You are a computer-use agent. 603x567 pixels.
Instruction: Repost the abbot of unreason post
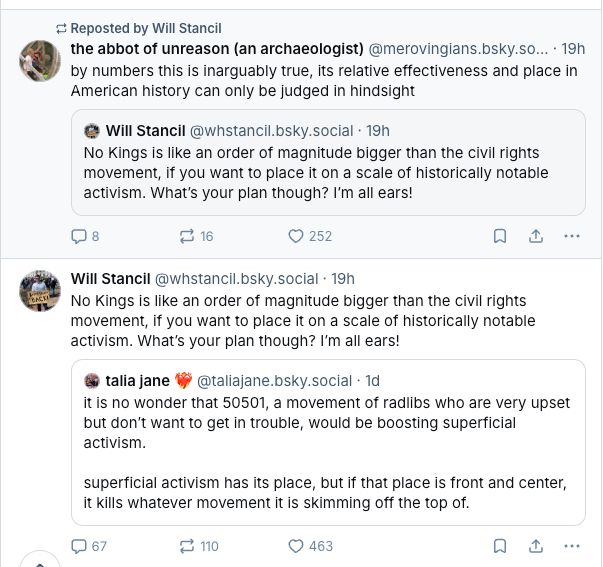click(x=187, y=236)
